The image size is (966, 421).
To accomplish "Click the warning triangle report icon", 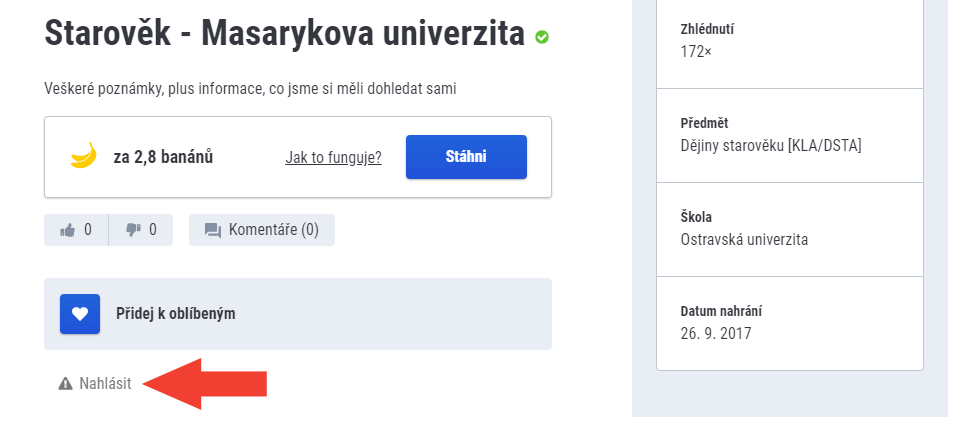I will tap(66, 383).
